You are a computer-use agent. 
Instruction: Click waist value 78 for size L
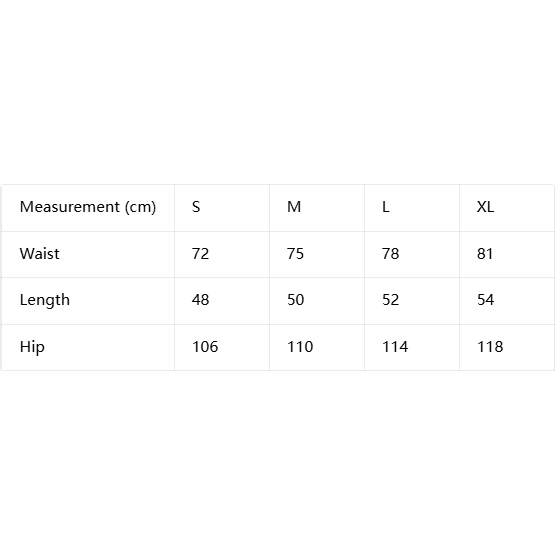click(412, 254)
